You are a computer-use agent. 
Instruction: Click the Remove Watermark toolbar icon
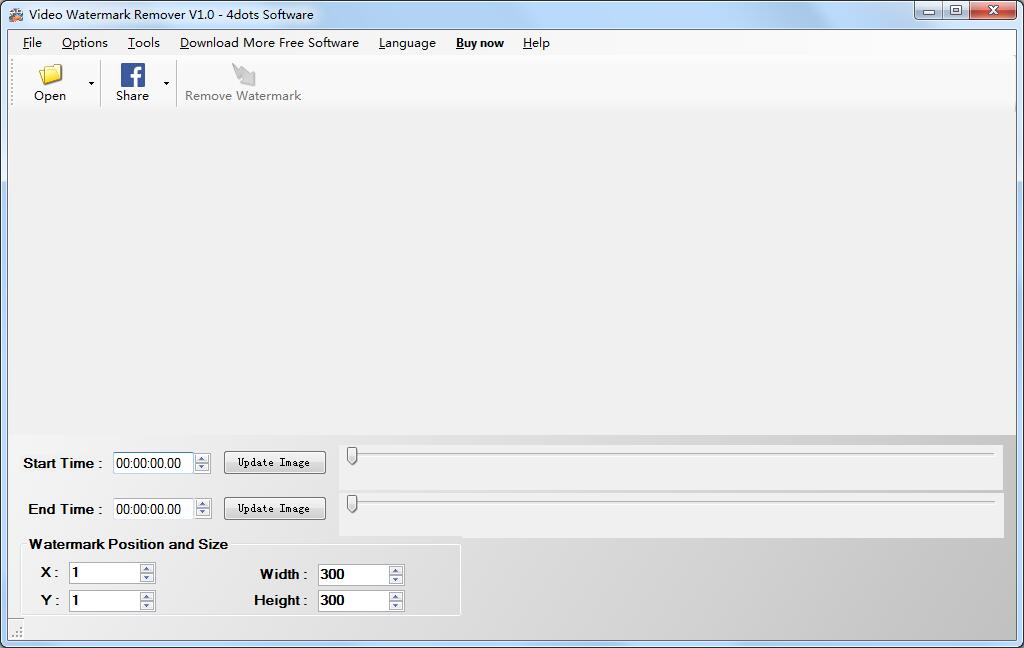243,75
